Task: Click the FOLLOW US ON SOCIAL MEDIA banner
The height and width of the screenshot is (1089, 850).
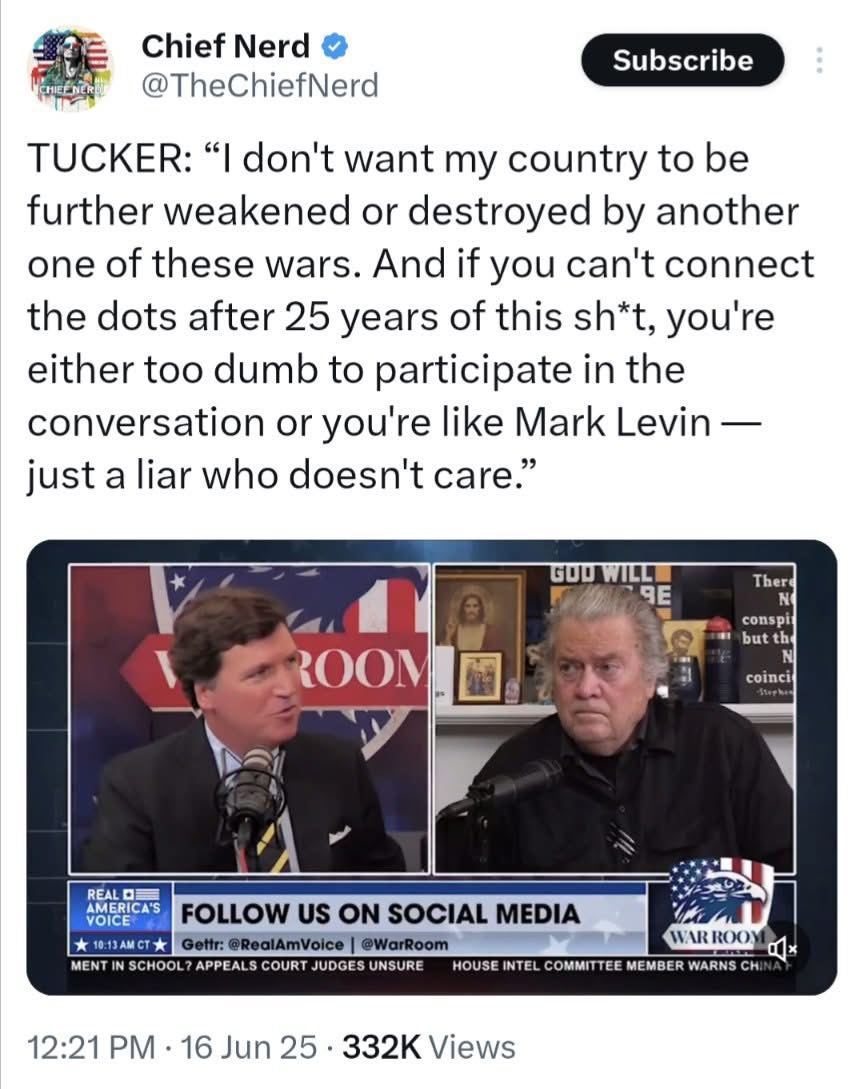Action: 380,913
